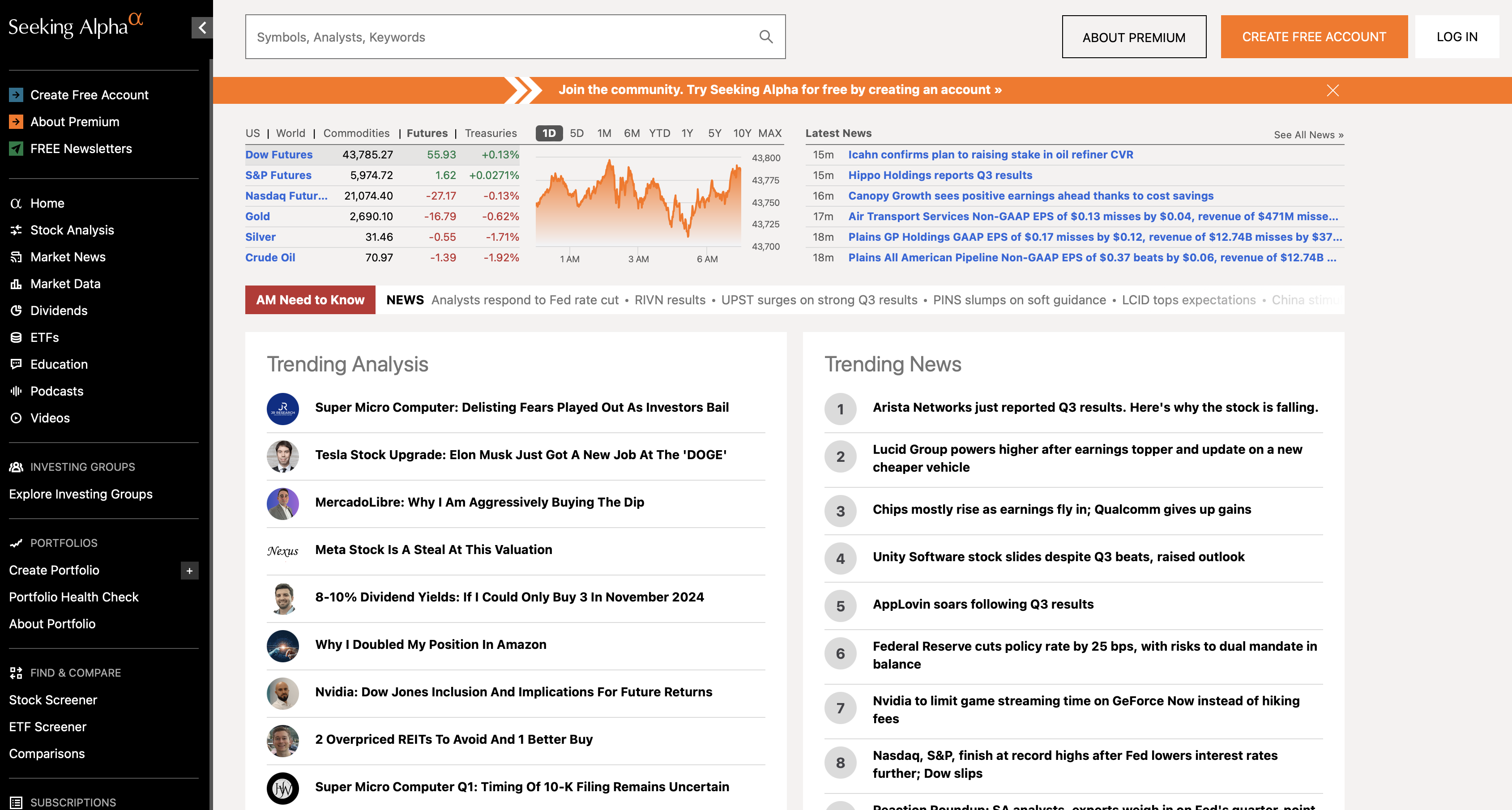Image resolution: width=1512 pixels, height=810 pixels.
Task: Select the 5D chart time range
Action: (577, 133)
